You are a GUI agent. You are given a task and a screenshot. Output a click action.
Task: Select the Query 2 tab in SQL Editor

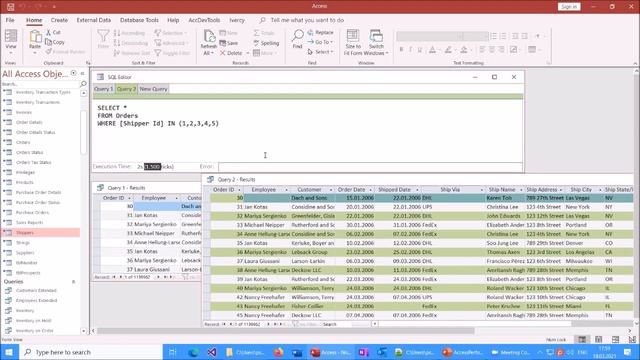[126, 89]
